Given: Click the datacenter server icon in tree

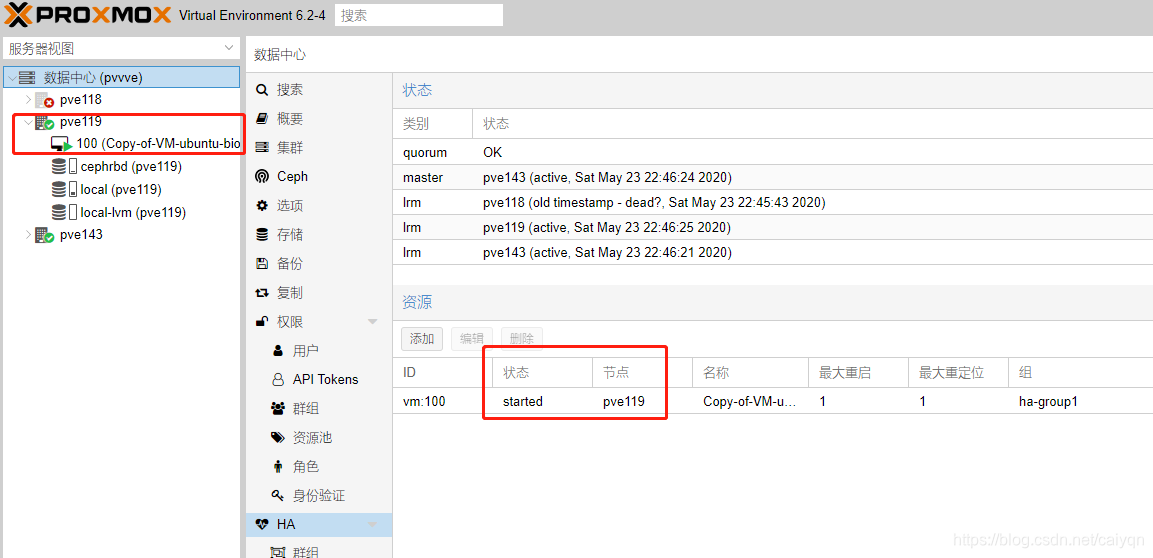Looking at the screenshot, I should [x=27, y=77].
